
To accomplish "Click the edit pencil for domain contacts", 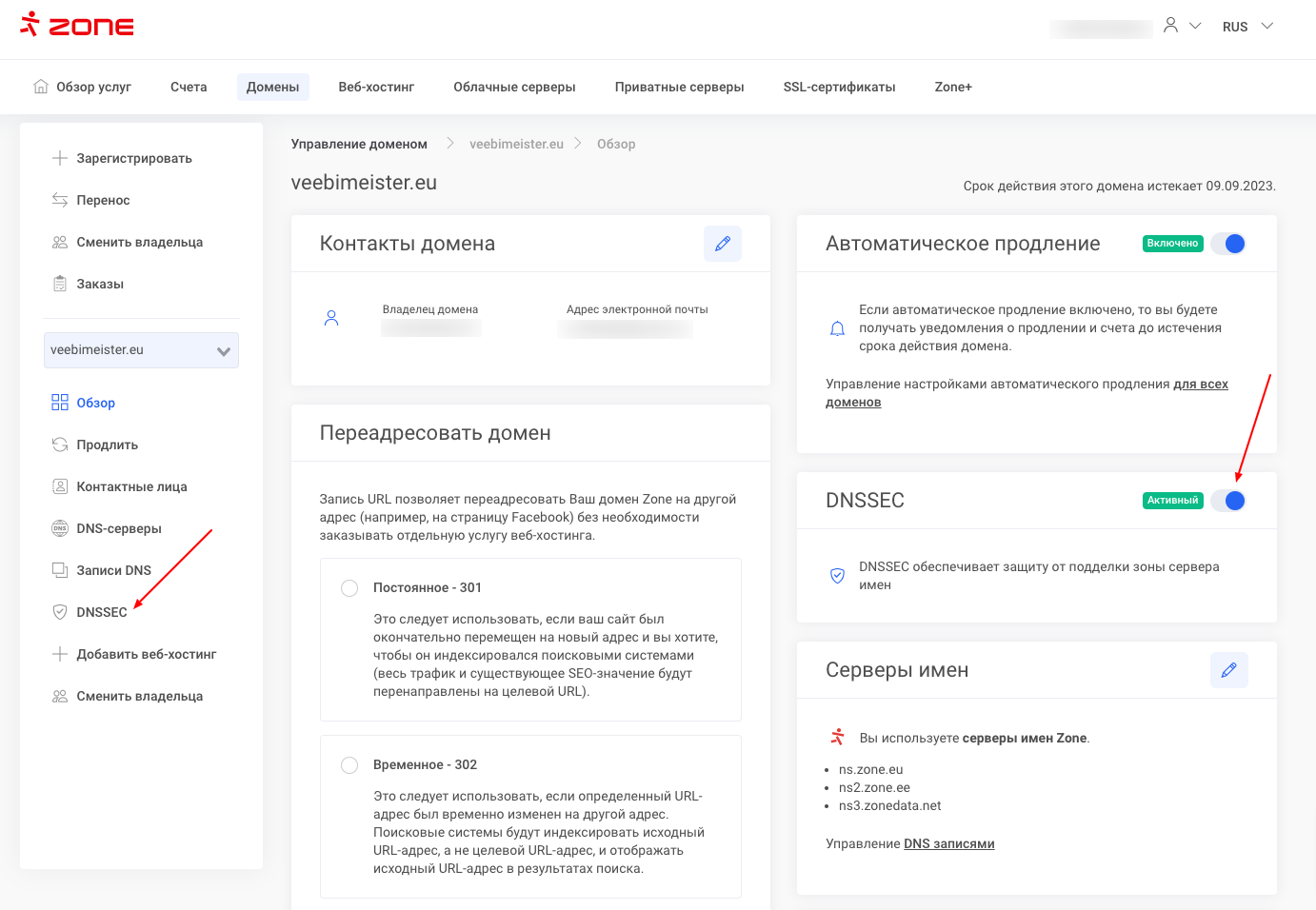I will [x=722, y=244].
